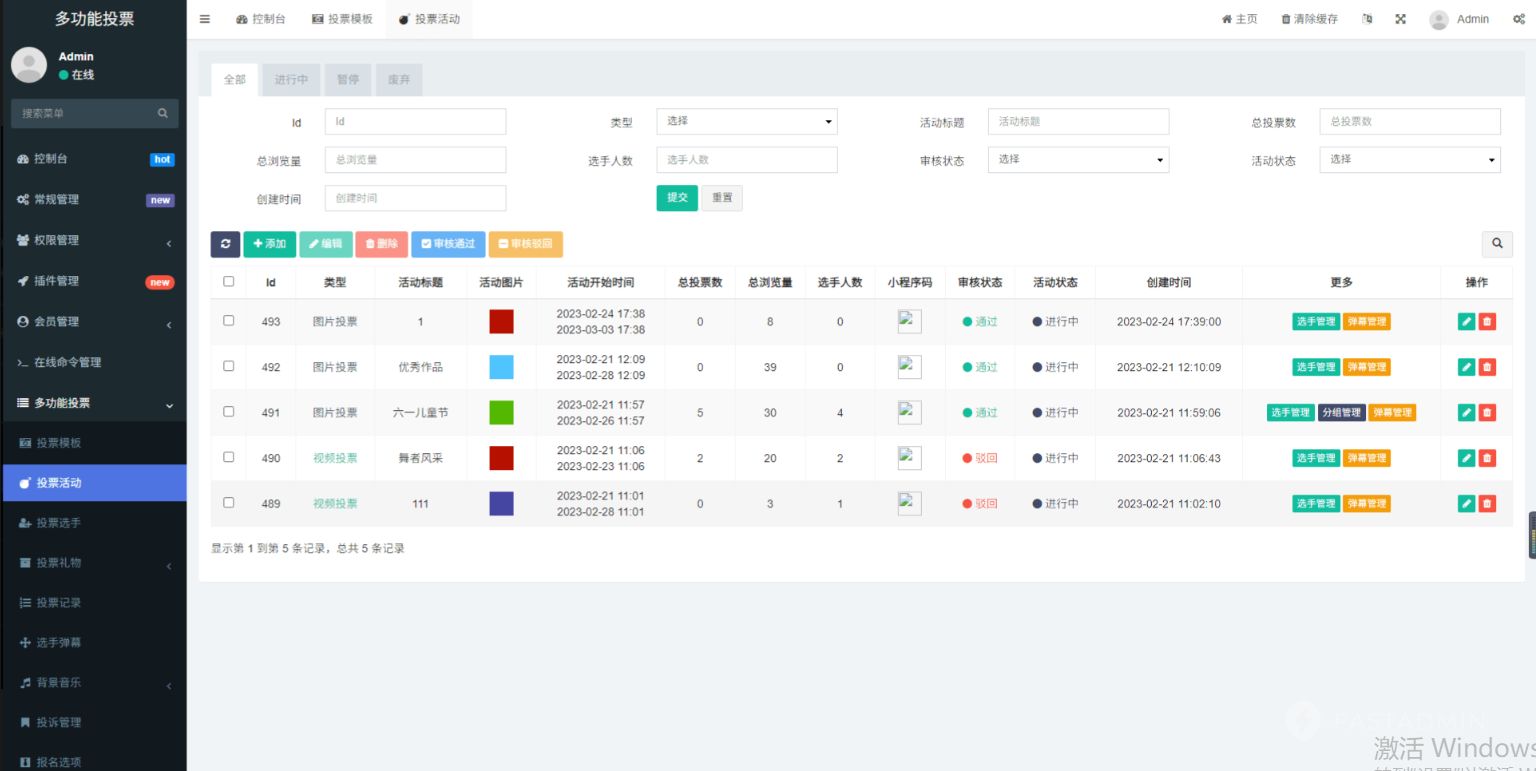
Task: Collapse 多功能投票 sidebar menu
Action: [93, 403]
